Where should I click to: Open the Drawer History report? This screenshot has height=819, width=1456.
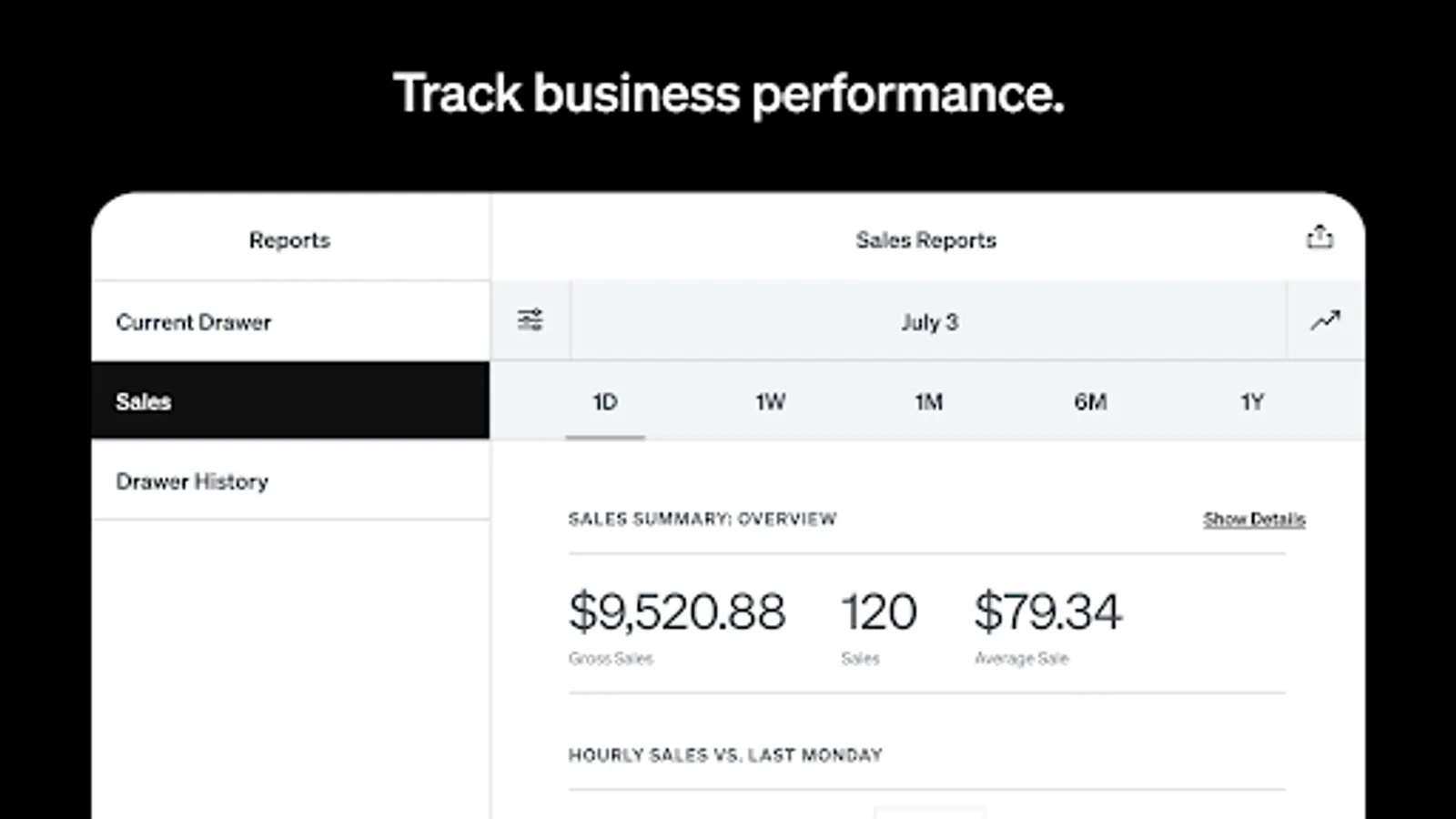[192, 481]
